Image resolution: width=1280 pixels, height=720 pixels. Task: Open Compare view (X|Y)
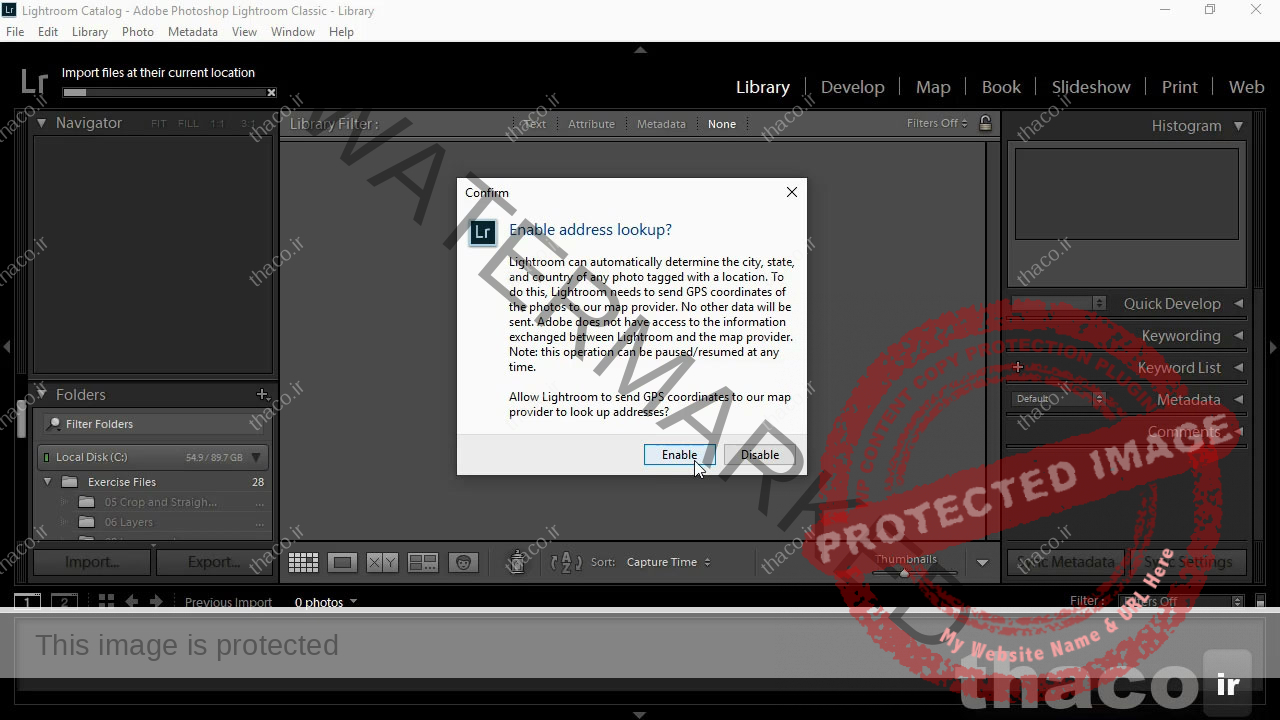pos(382,563)
